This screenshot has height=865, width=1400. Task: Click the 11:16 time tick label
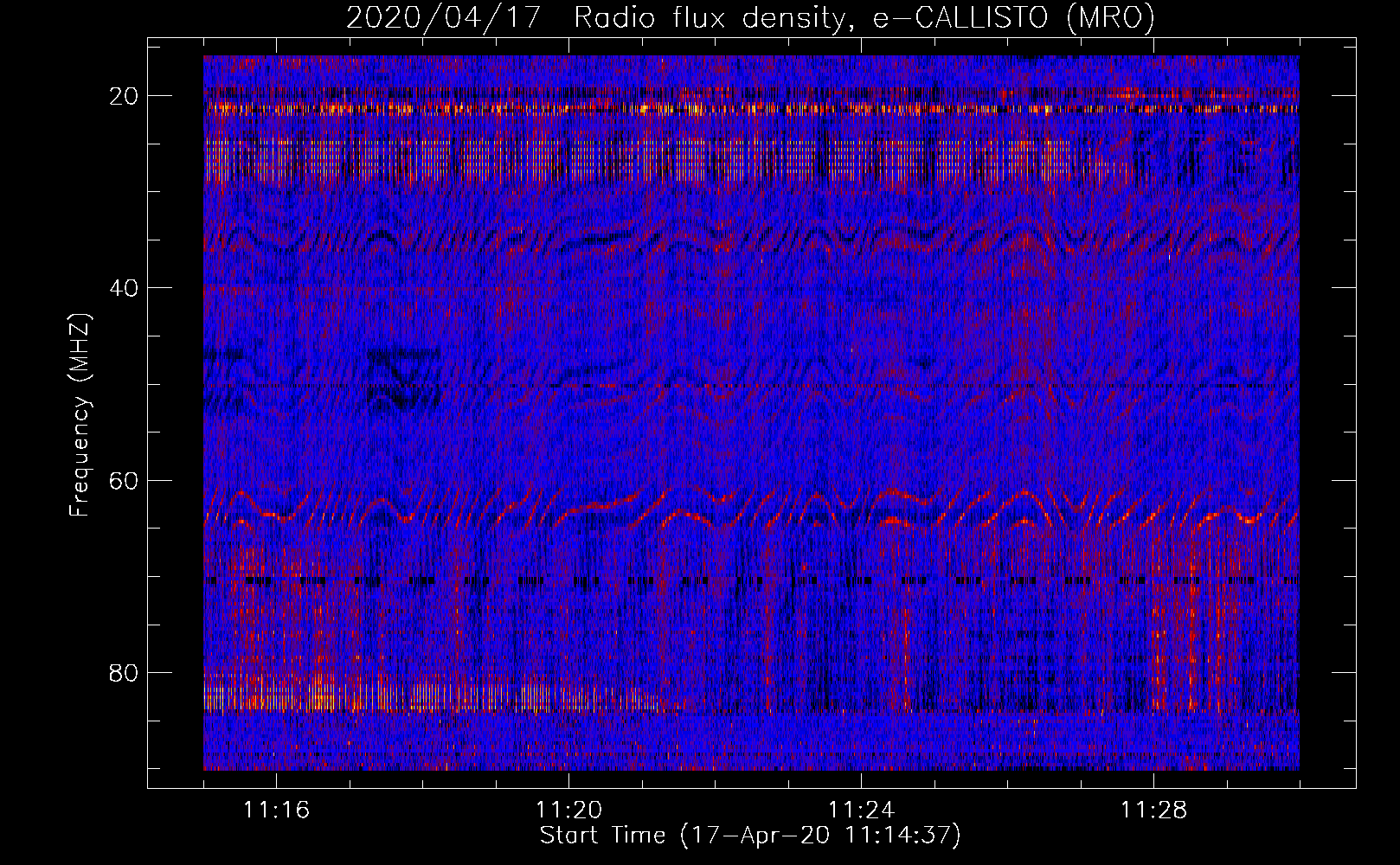276,811
